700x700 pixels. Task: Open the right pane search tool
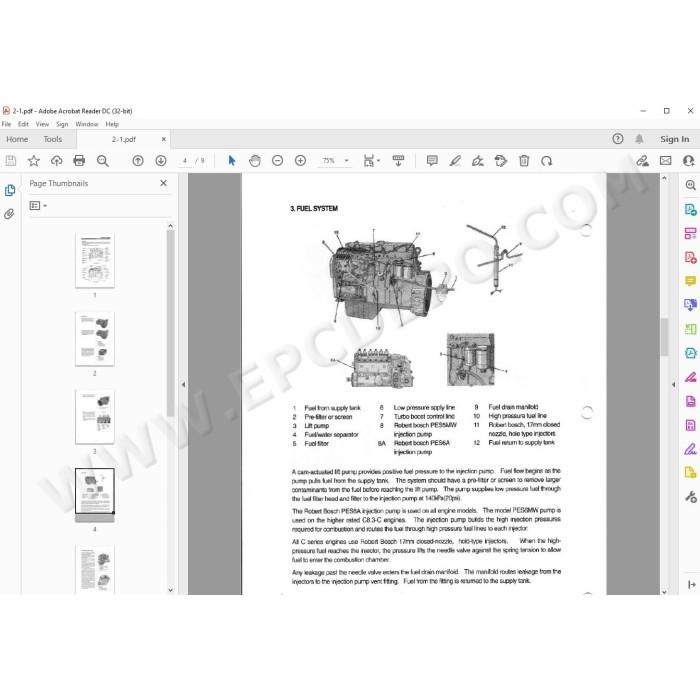(x=690, y=185)
